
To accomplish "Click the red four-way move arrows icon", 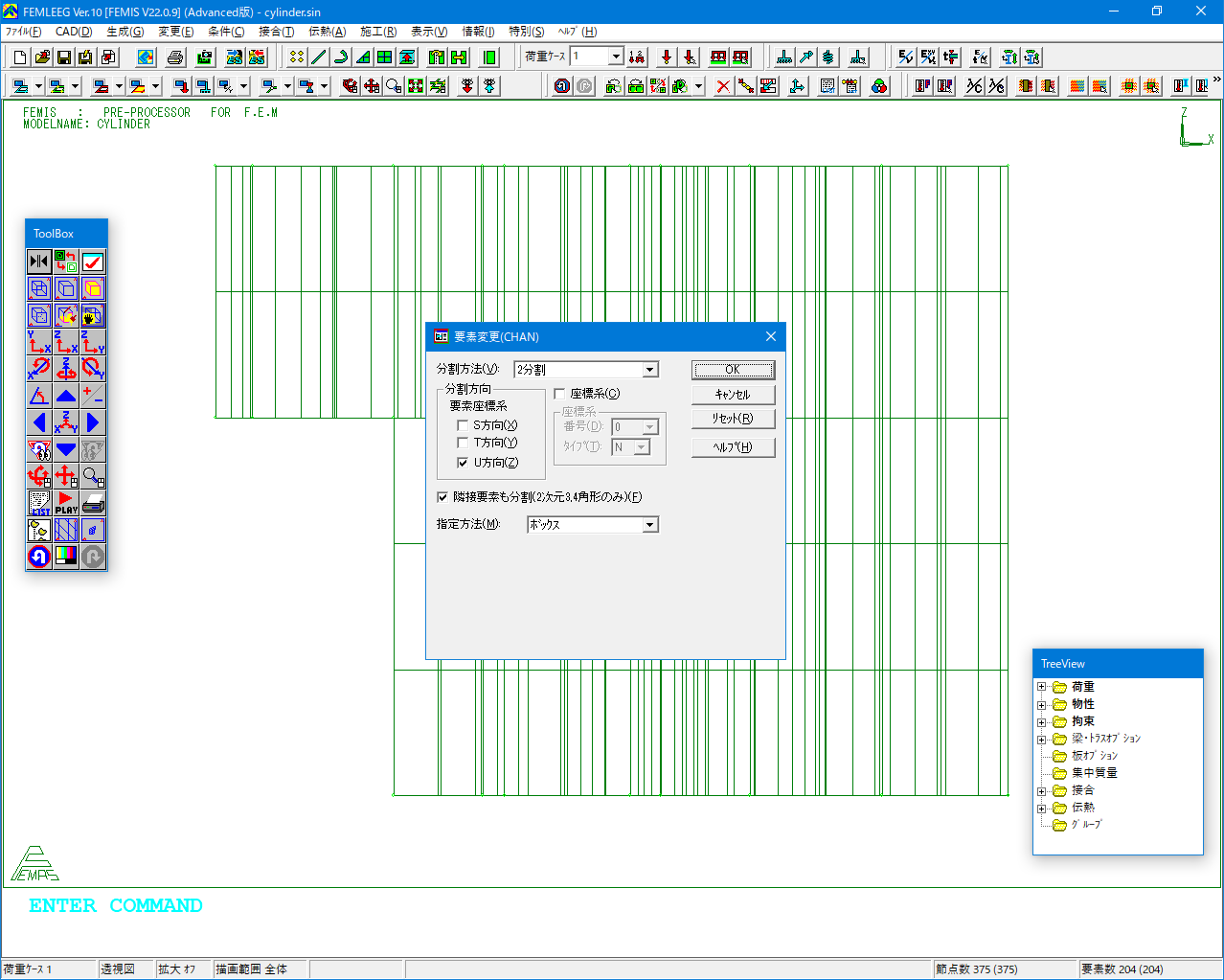I will [x=66, y=476].
